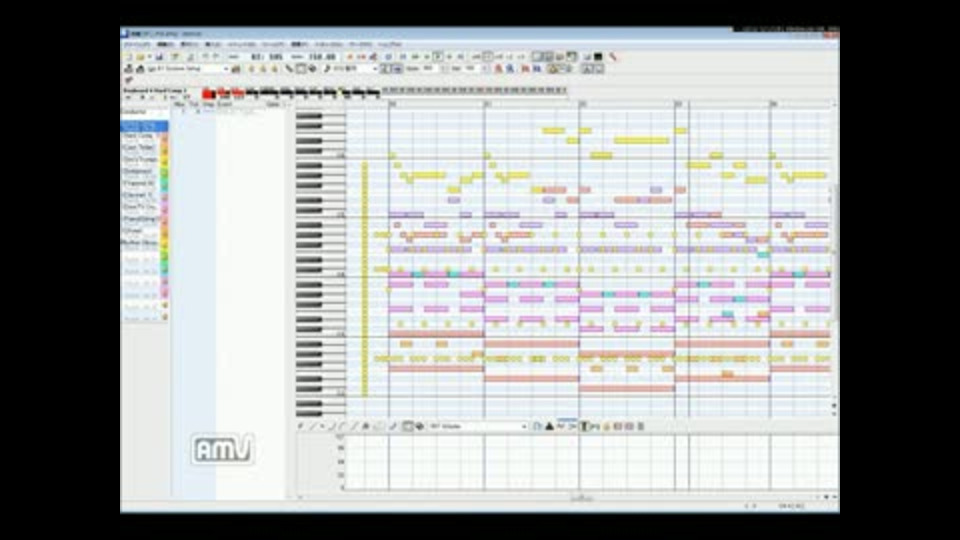
Task: Click the Open folder icon in the toolbar
Action: [140, 57]
